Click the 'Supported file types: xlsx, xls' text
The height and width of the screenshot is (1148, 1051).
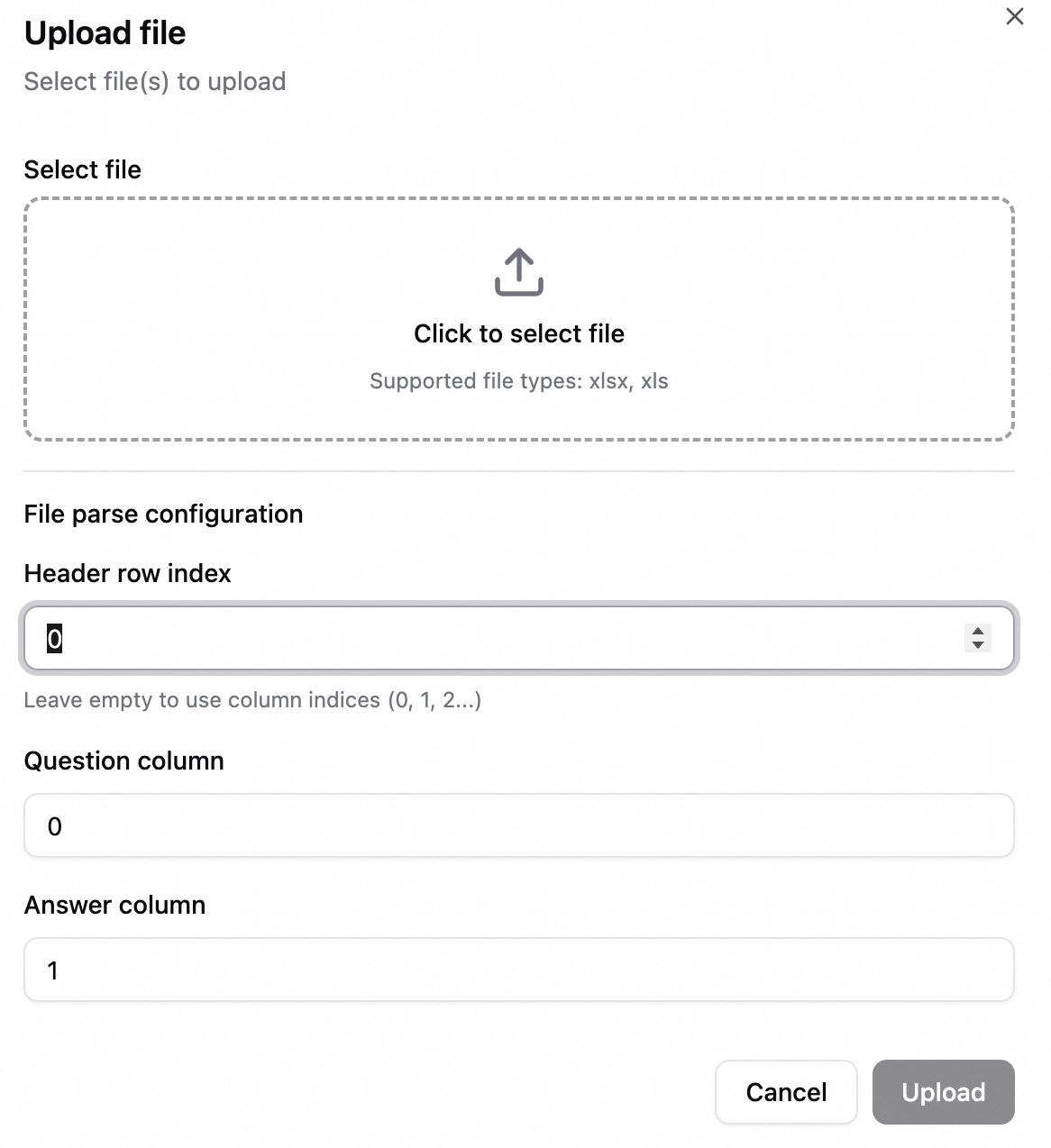[519, 381]
